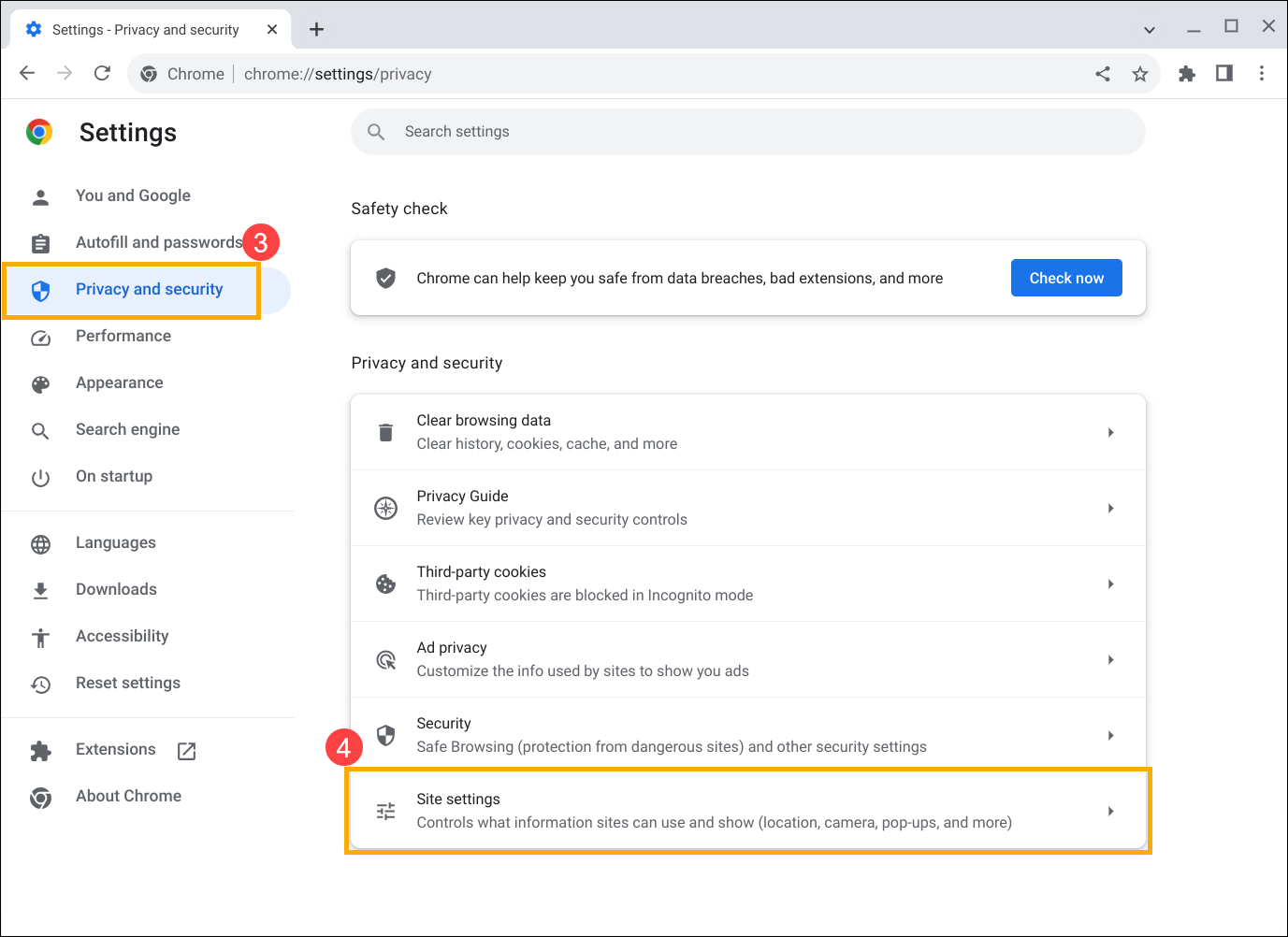
Task: Click the Languages globe icon
Action: click(40, 544)
